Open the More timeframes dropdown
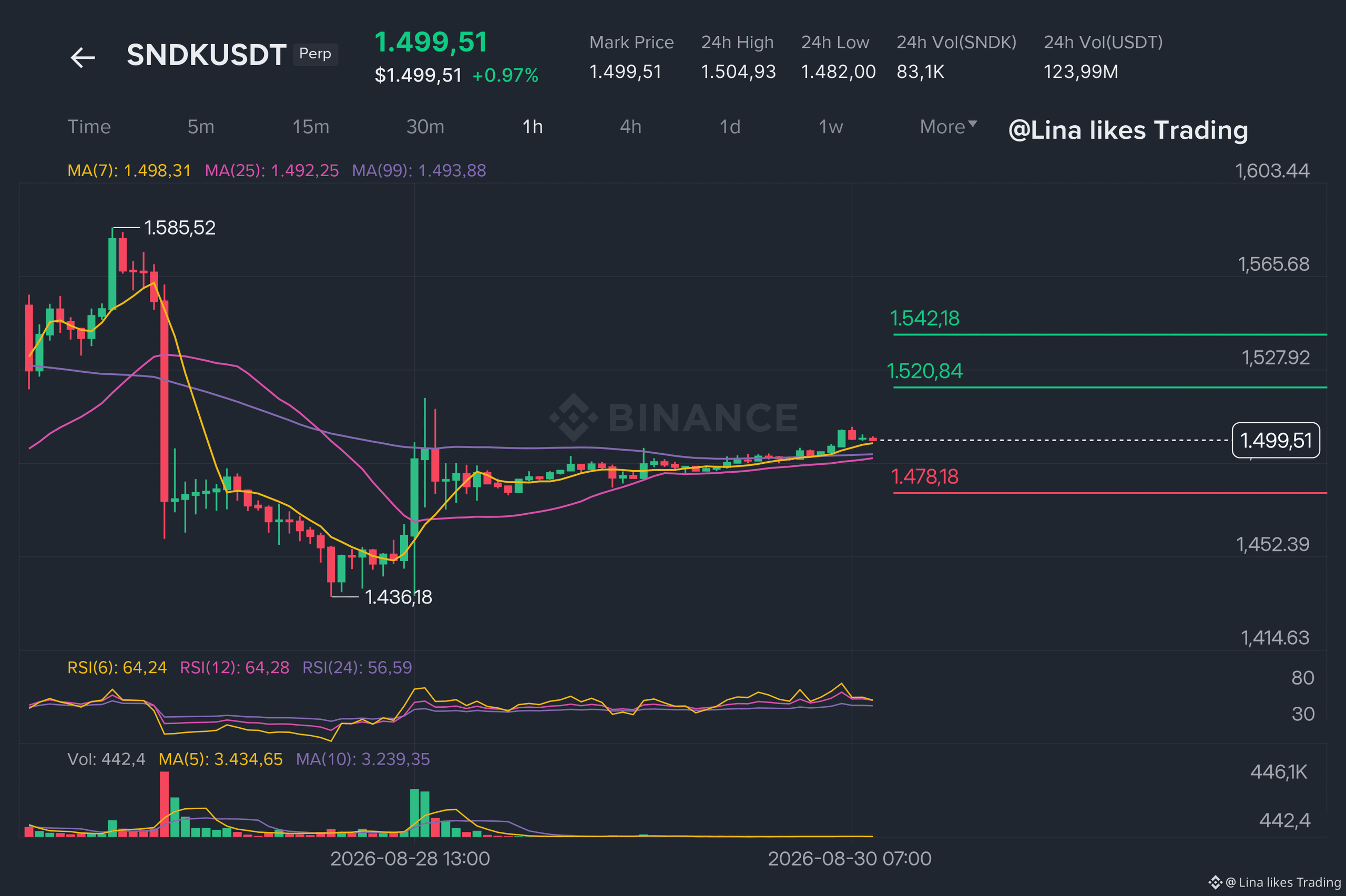The height and width of the screenshot is (896, 1346). [949, 126]
